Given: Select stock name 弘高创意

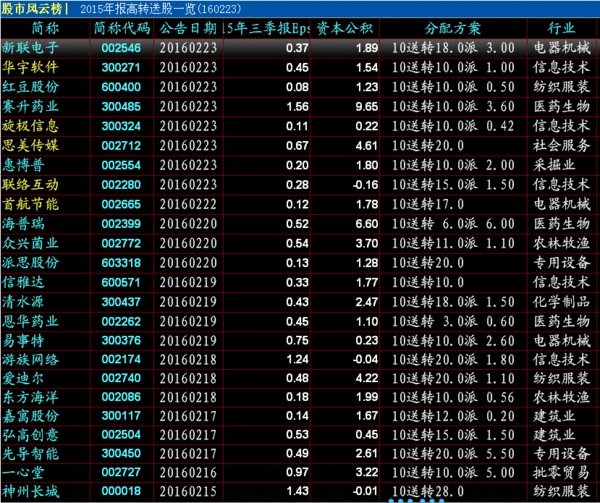Looking at the screenshot, I should pos(30,435).
